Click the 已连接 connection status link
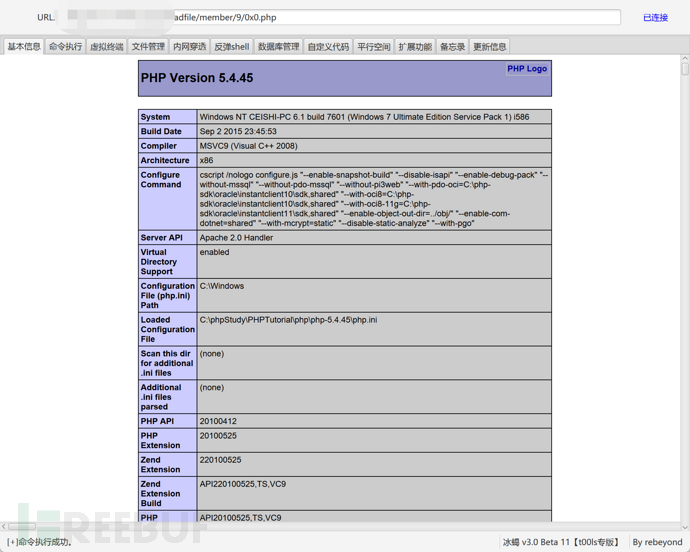Image resolution: width=690 pixels, height=552 pixels. click(x=655, y=17)
